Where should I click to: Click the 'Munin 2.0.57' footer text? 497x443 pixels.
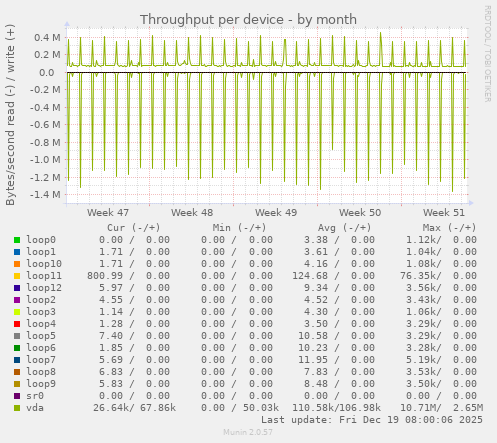click(x=248, y=432)
